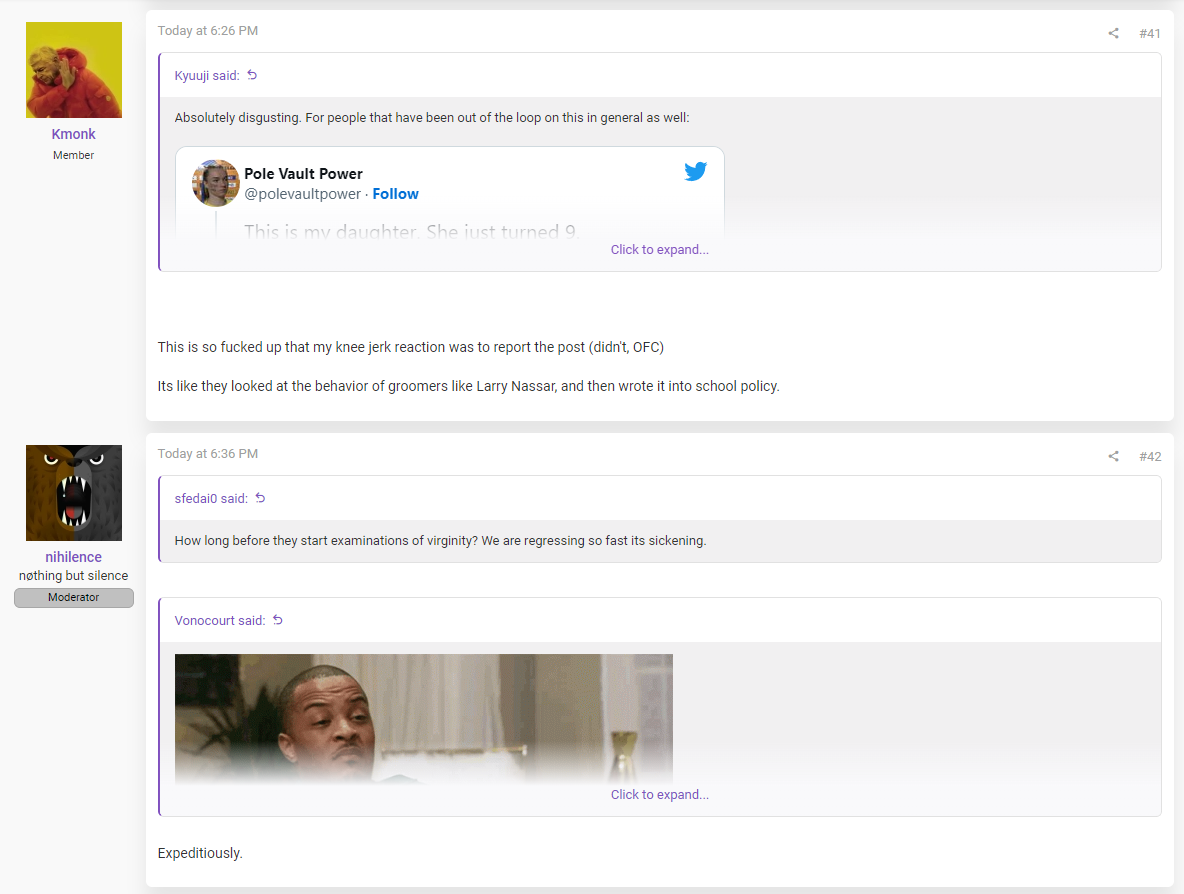Jump to Kyuuji's quoted post arrow
The width and height of the screenshot is (1184, 894).
pos(252,75)
